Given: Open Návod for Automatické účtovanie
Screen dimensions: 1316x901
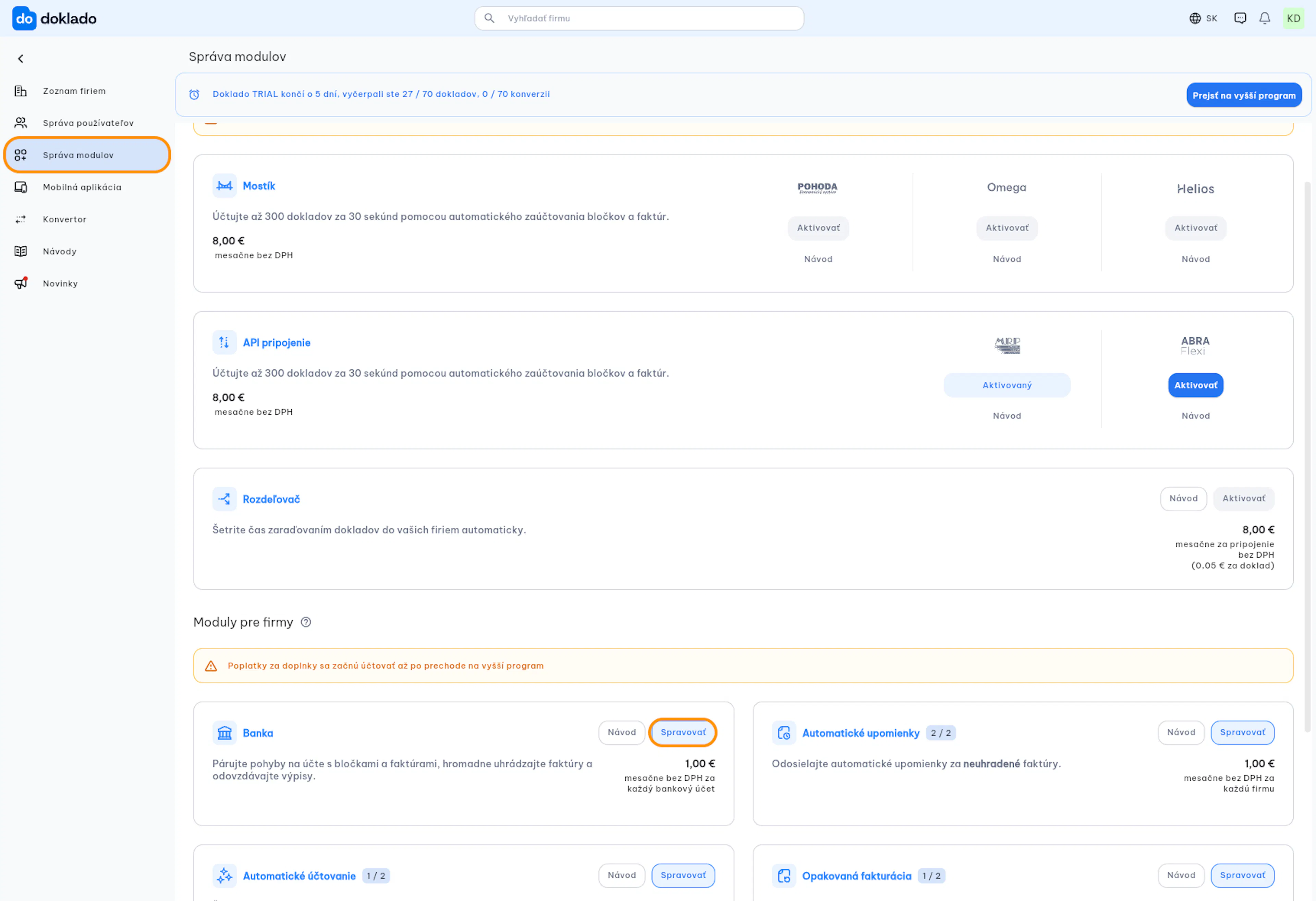Looking at the screenshot, I should 621,876.
